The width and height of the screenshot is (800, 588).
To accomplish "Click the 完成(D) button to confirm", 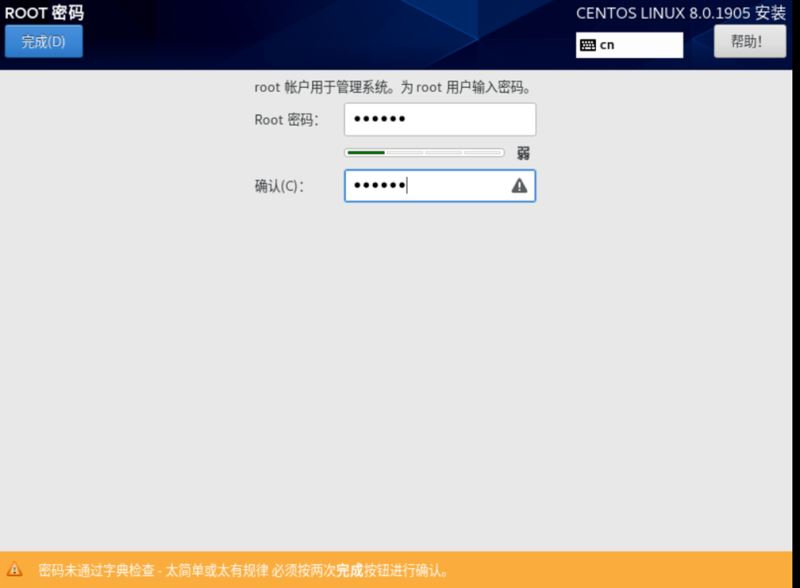I will 43,43.
